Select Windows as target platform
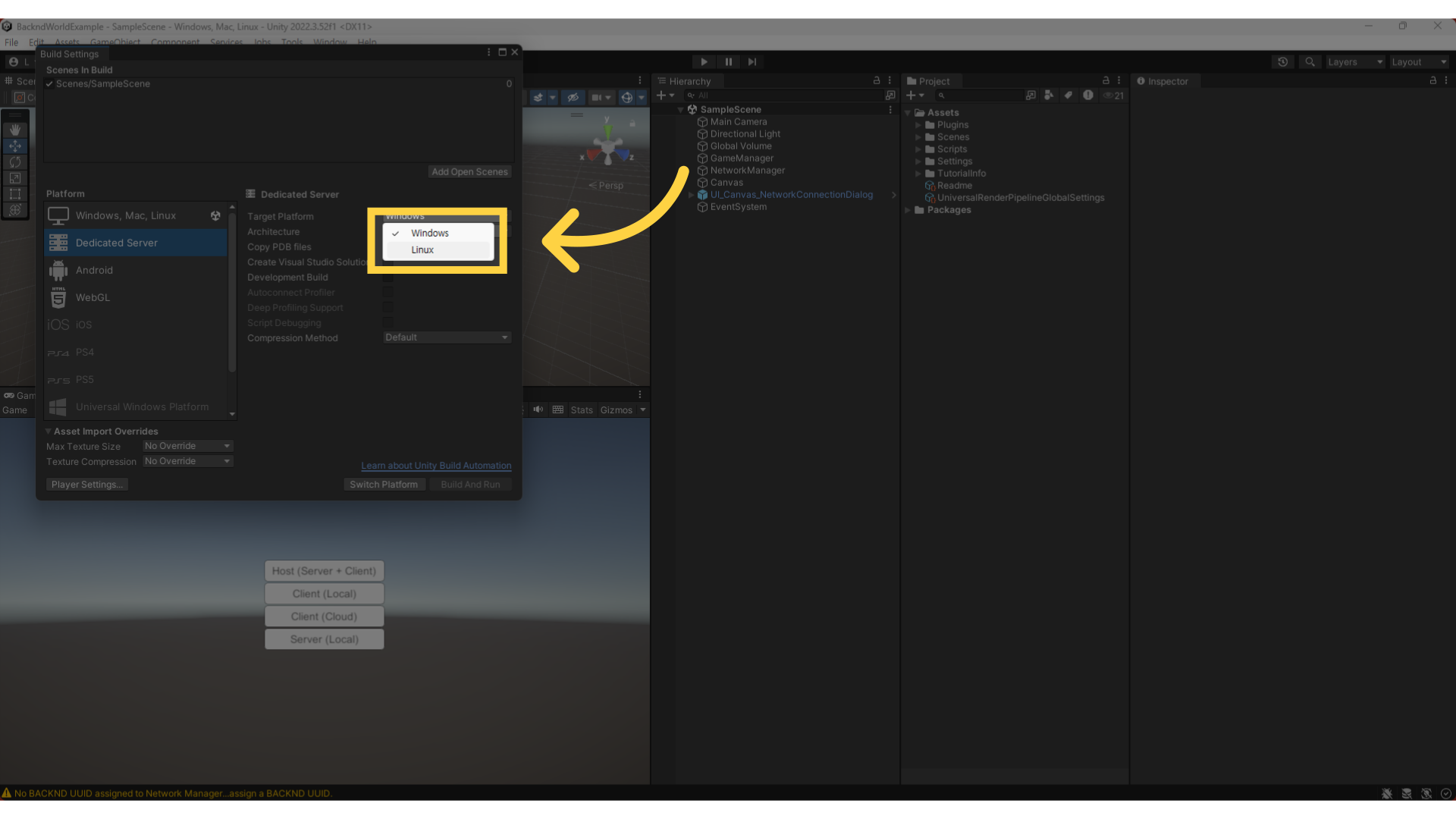The height and width of the screenshot is (819, 1456). tap(430, 233)
